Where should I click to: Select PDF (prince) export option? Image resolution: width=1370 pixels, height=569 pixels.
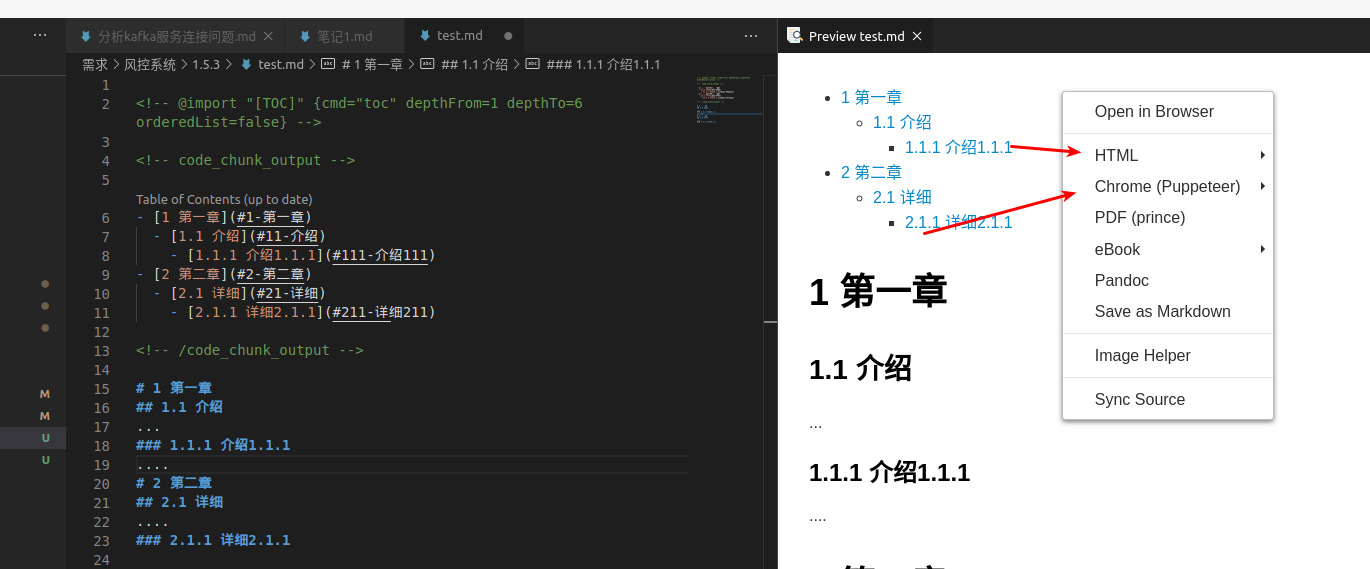[x=1168, y=218]
